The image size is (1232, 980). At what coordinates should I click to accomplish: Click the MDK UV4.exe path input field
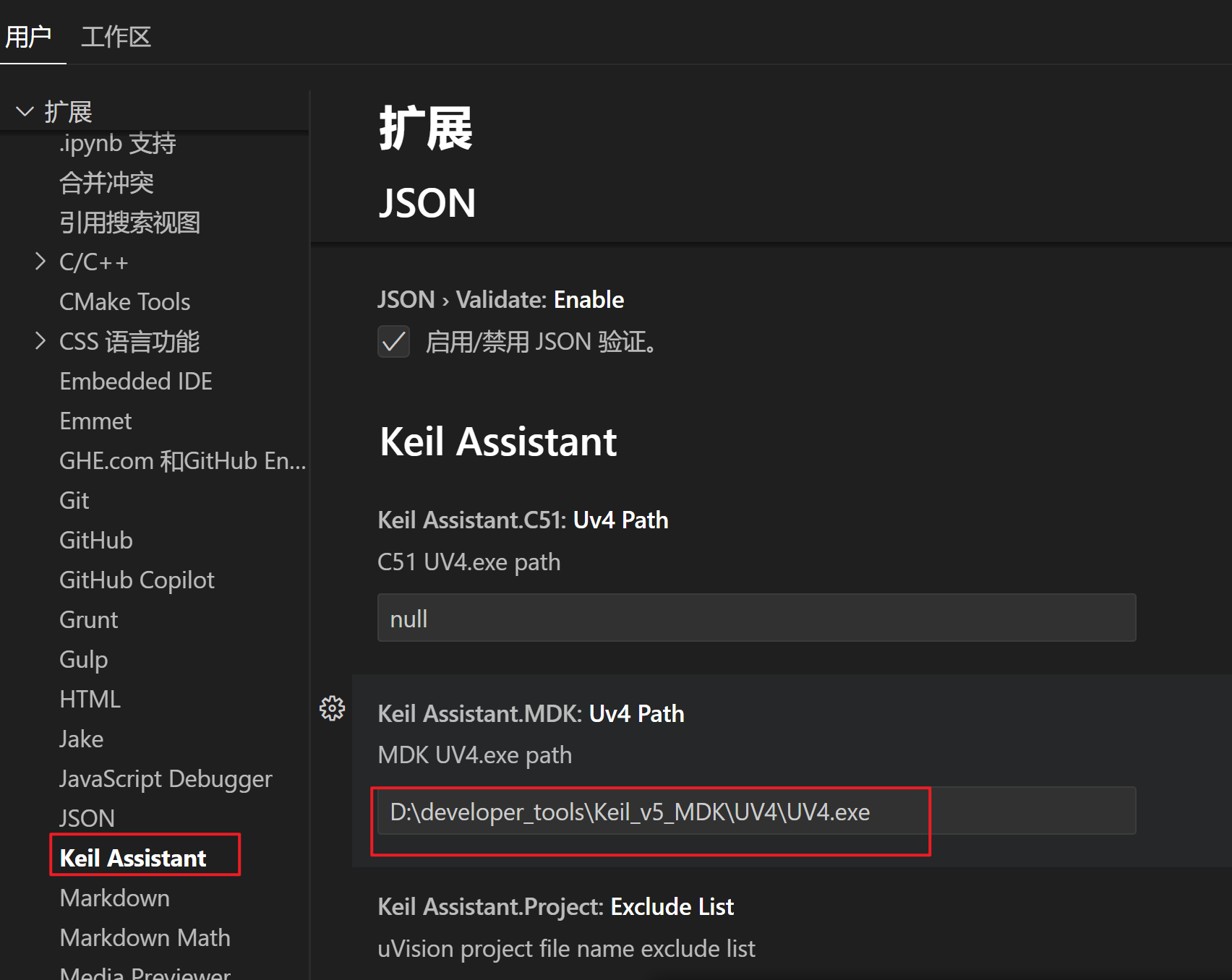tap(756, 811)
